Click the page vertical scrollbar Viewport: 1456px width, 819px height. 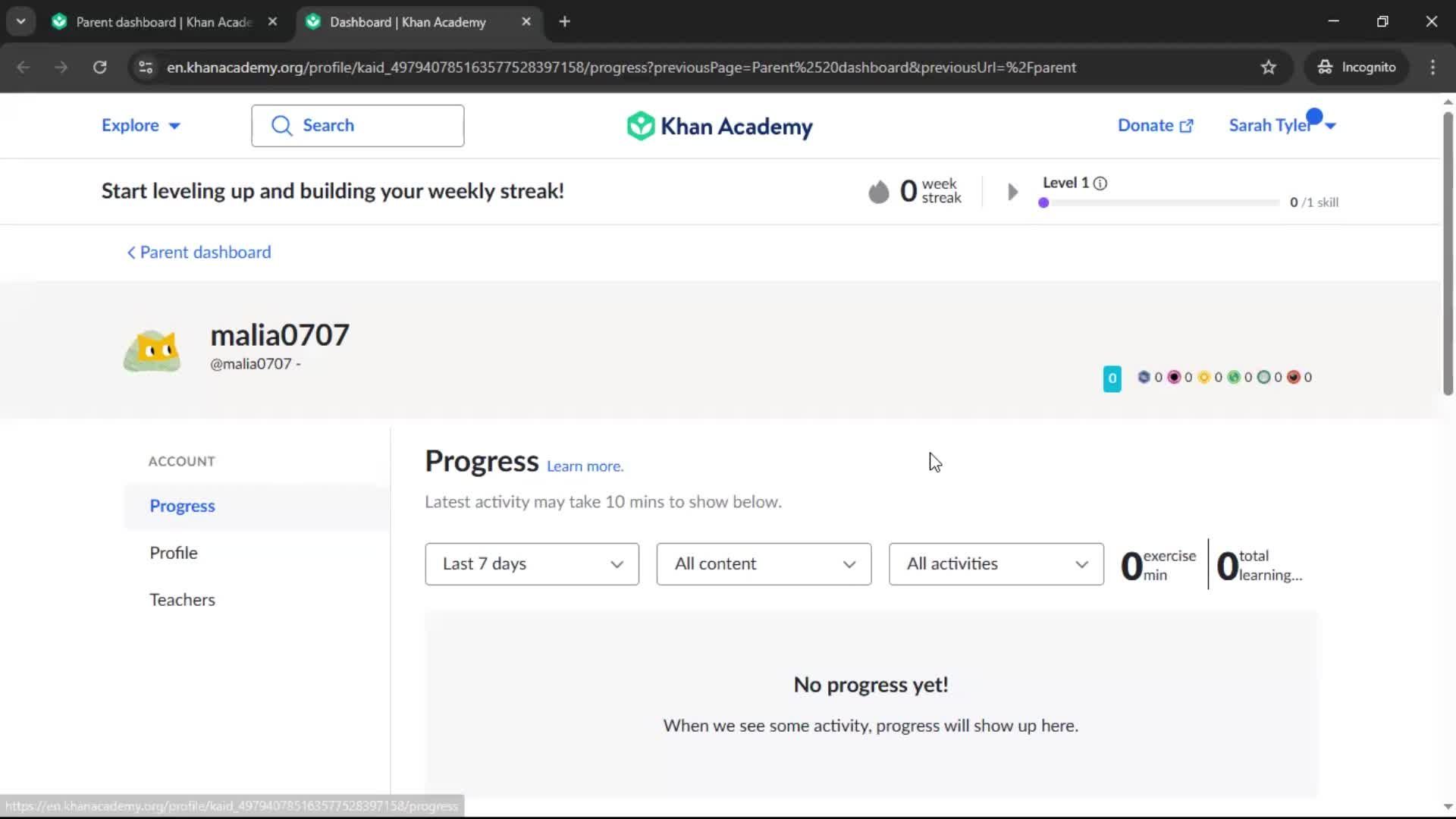[x=1448, y=253]
